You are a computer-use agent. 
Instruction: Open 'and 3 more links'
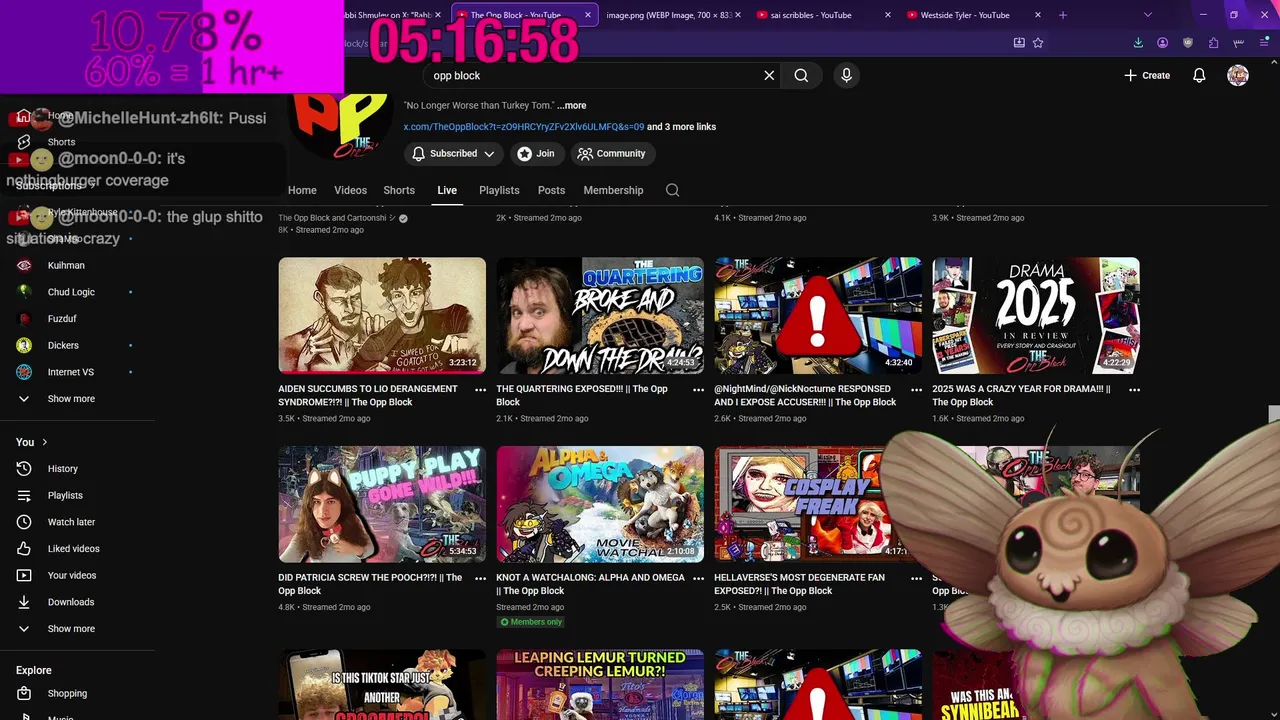tap(681, 127)
